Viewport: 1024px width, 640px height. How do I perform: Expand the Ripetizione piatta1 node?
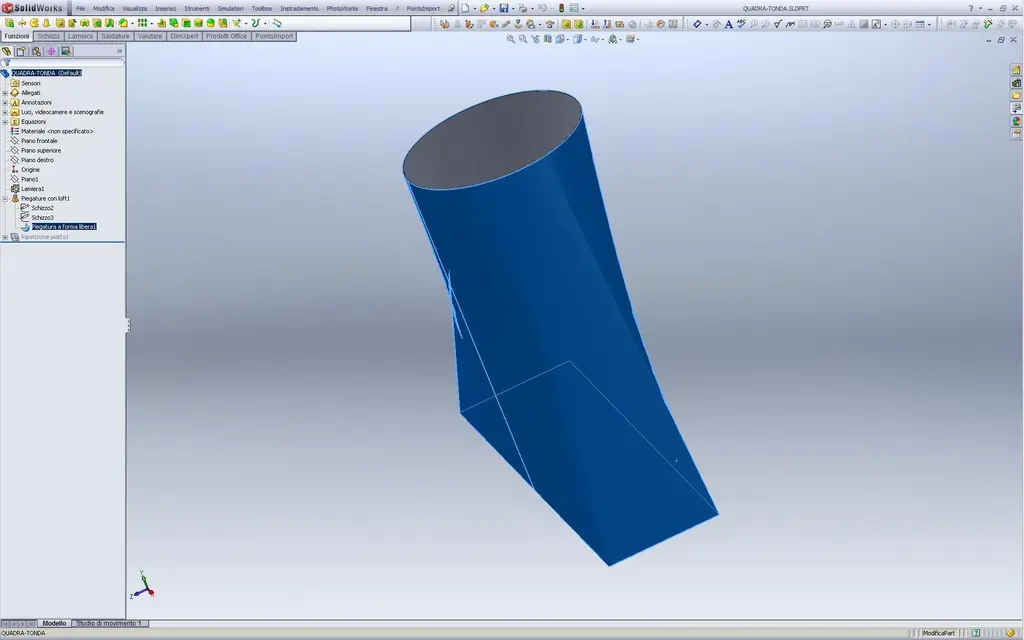(x=5, y=237)
